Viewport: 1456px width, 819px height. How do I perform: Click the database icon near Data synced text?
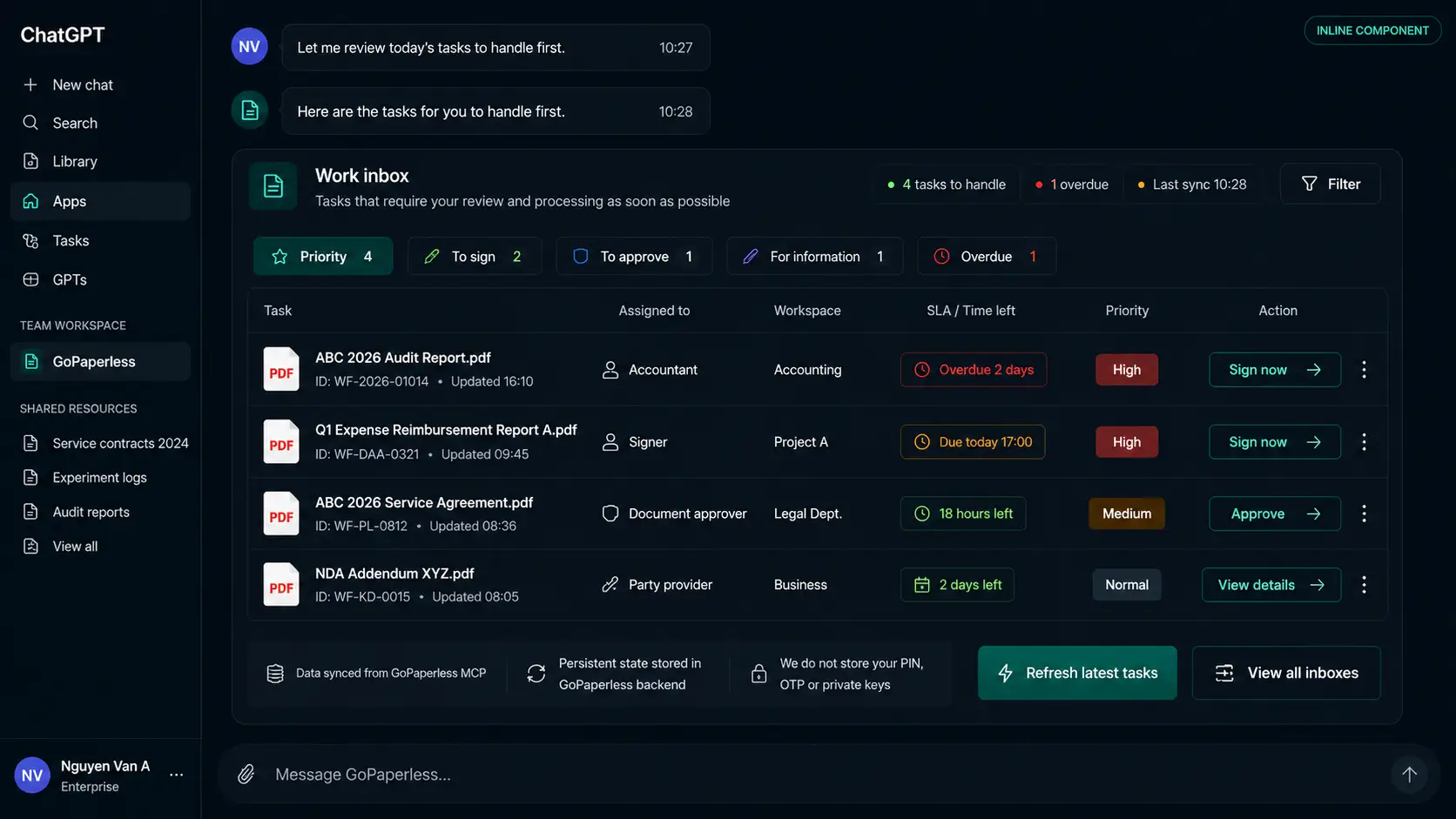275,673
